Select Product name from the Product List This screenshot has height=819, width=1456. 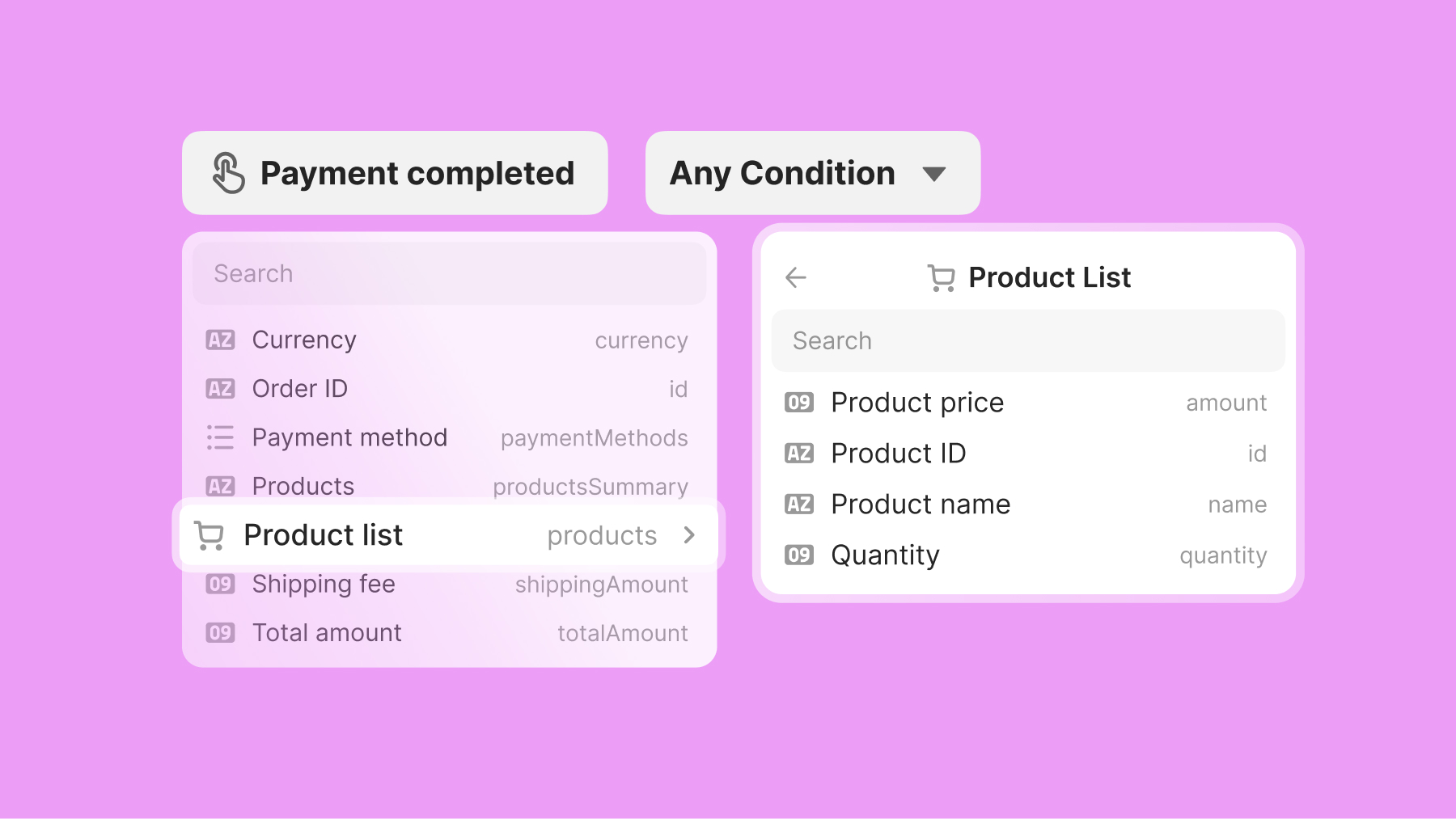[921, 504]
